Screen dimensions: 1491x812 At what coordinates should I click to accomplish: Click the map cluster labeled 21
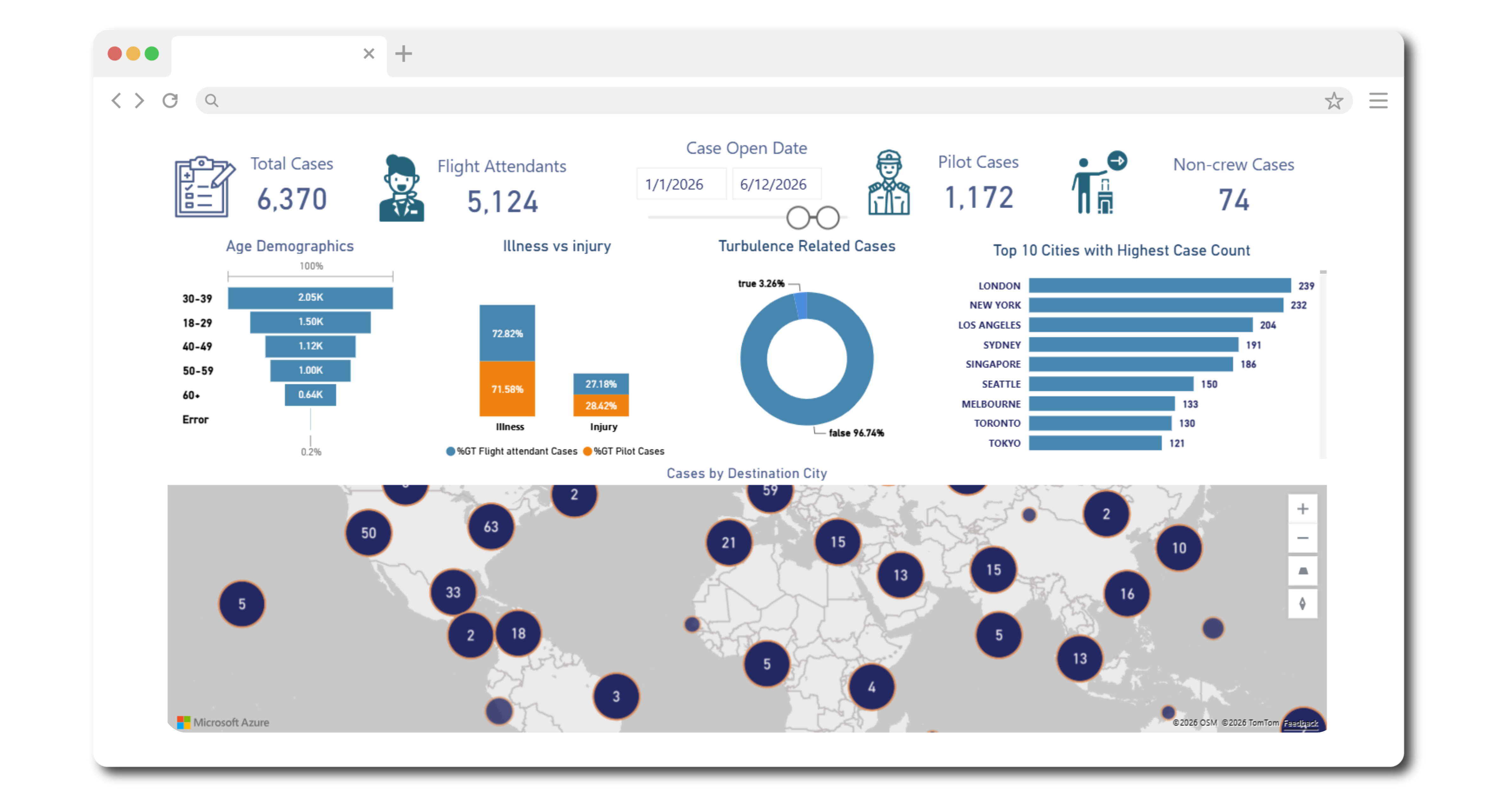pos(729,543)
